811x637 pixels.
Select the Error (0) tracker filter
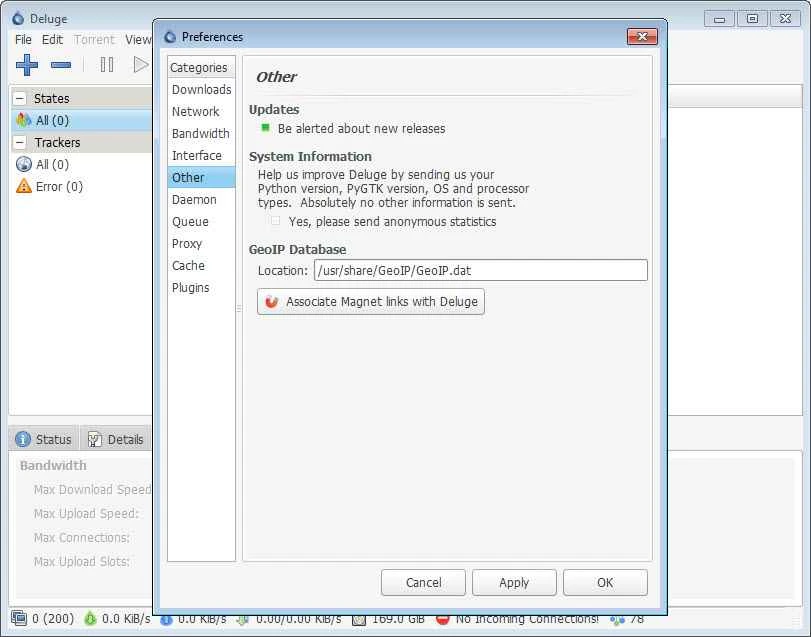coord(81,186)
